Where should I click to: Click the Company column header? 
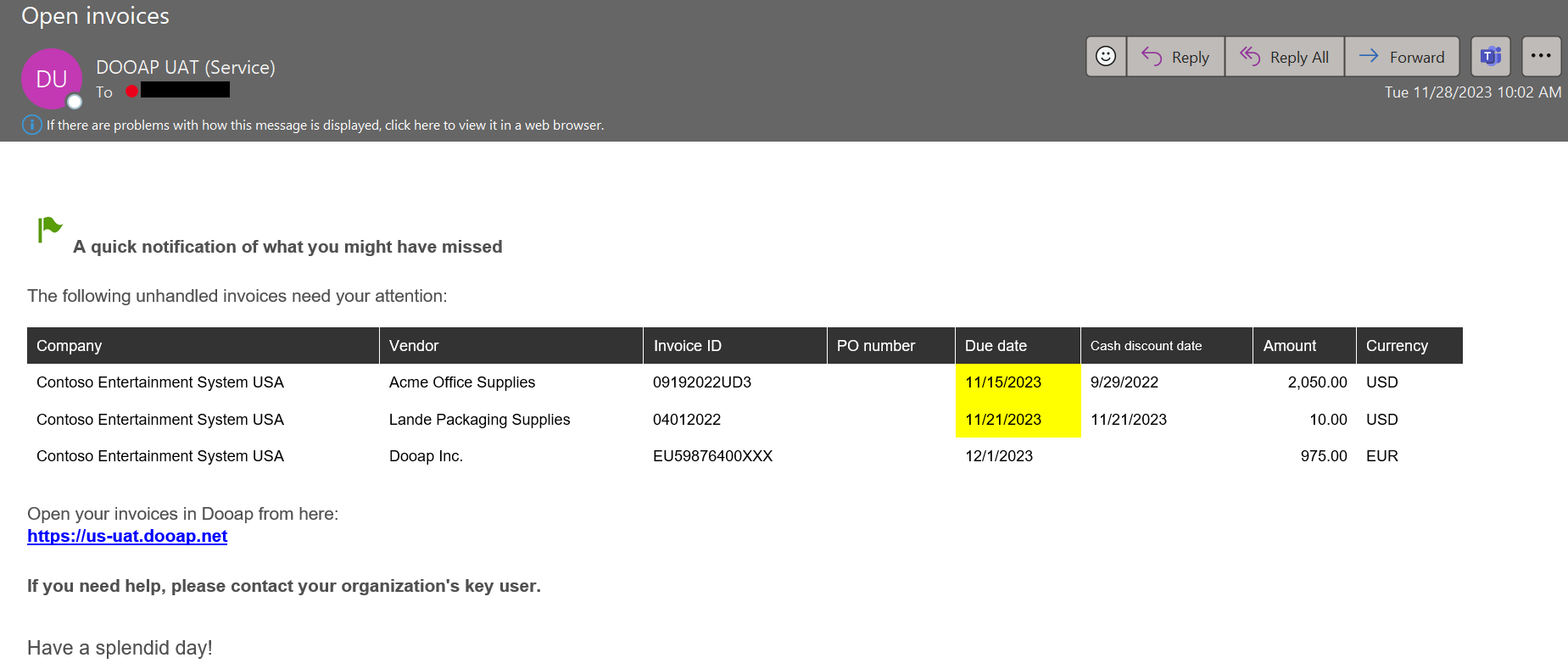tap(203, 346)
